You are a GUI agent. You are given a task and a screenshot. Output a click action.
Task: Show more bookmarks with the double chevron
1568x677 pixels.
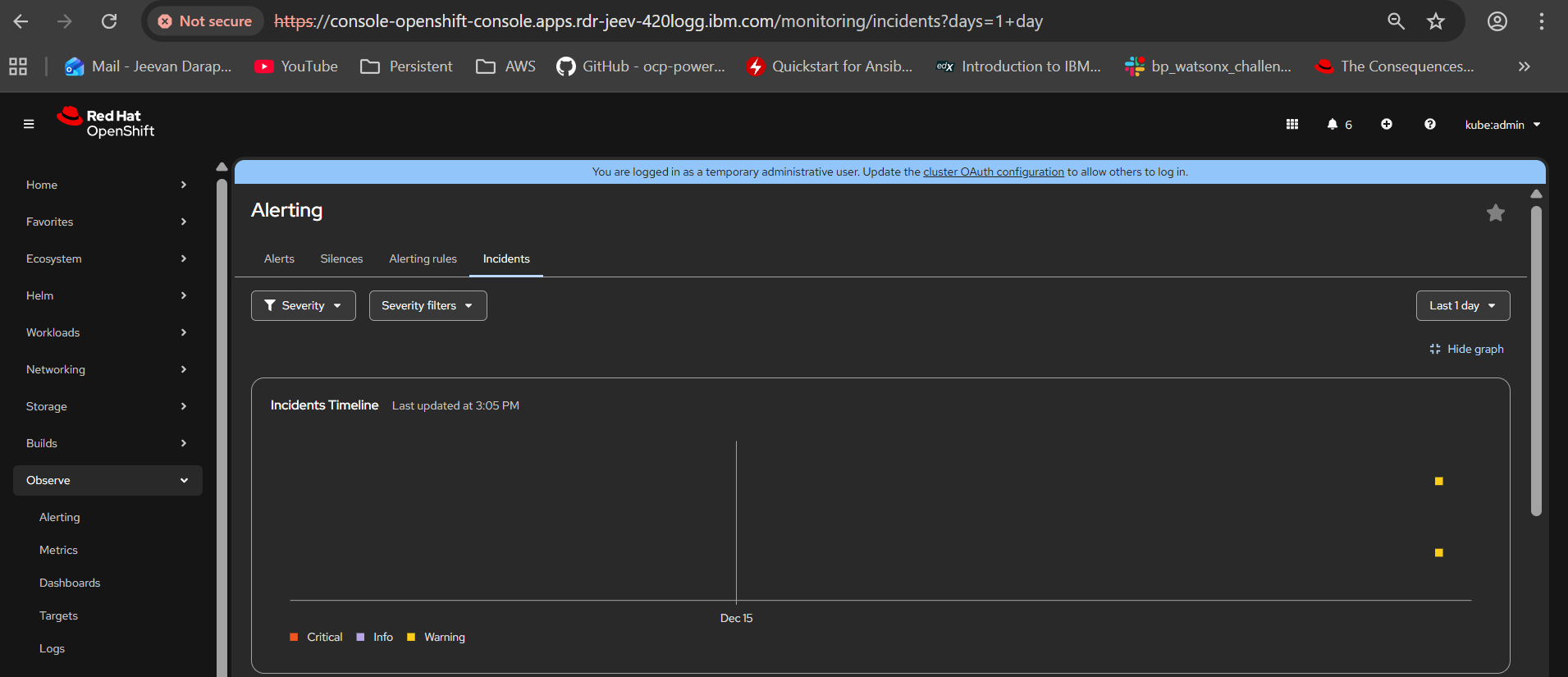coord(1524,66)
